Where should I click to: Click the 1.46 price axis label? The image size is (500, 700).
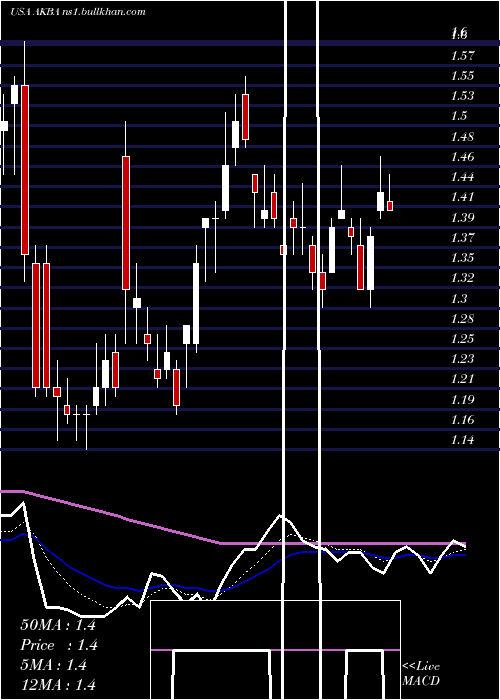pyautogui.click(x=462, y=157)
